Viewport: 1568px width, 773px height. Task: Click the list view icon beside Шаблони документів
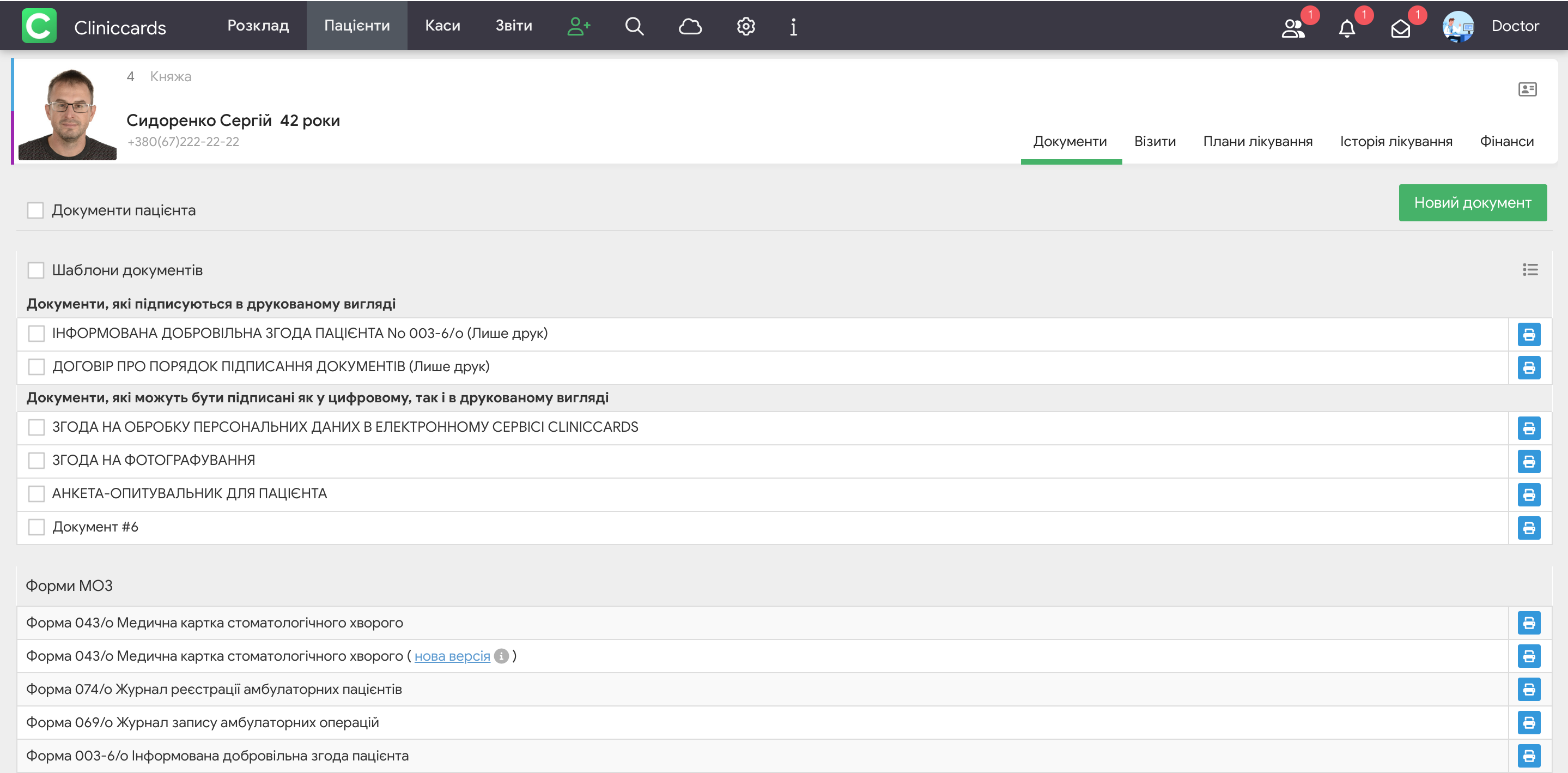coord(1530,269)
